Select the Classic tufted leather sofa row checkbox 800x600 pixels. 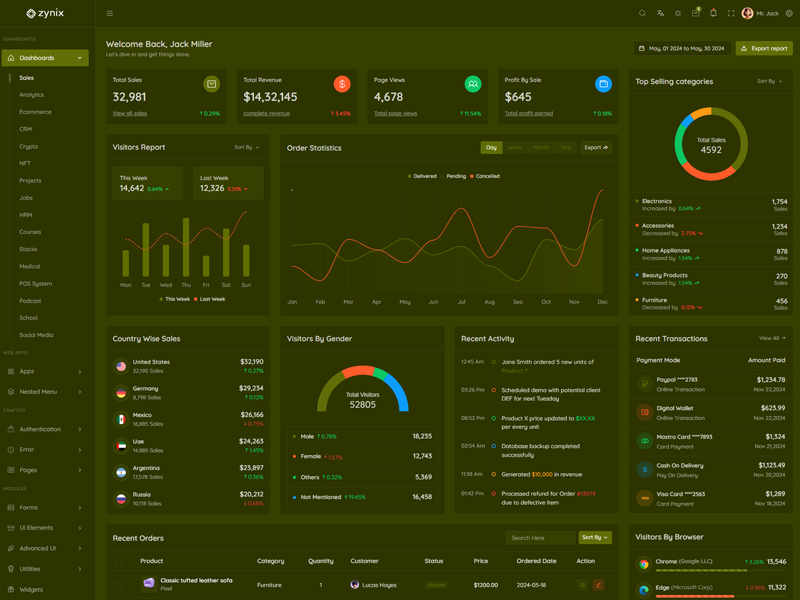pyautogui.click(x=119, y=585)
